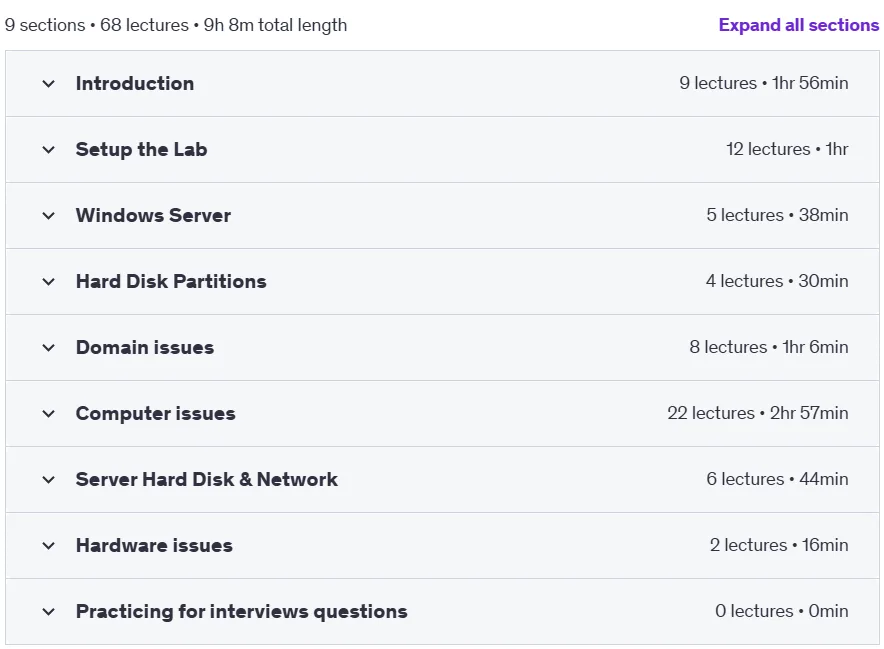
Task: Open the Introduction section title
Action: coord(135,83)
